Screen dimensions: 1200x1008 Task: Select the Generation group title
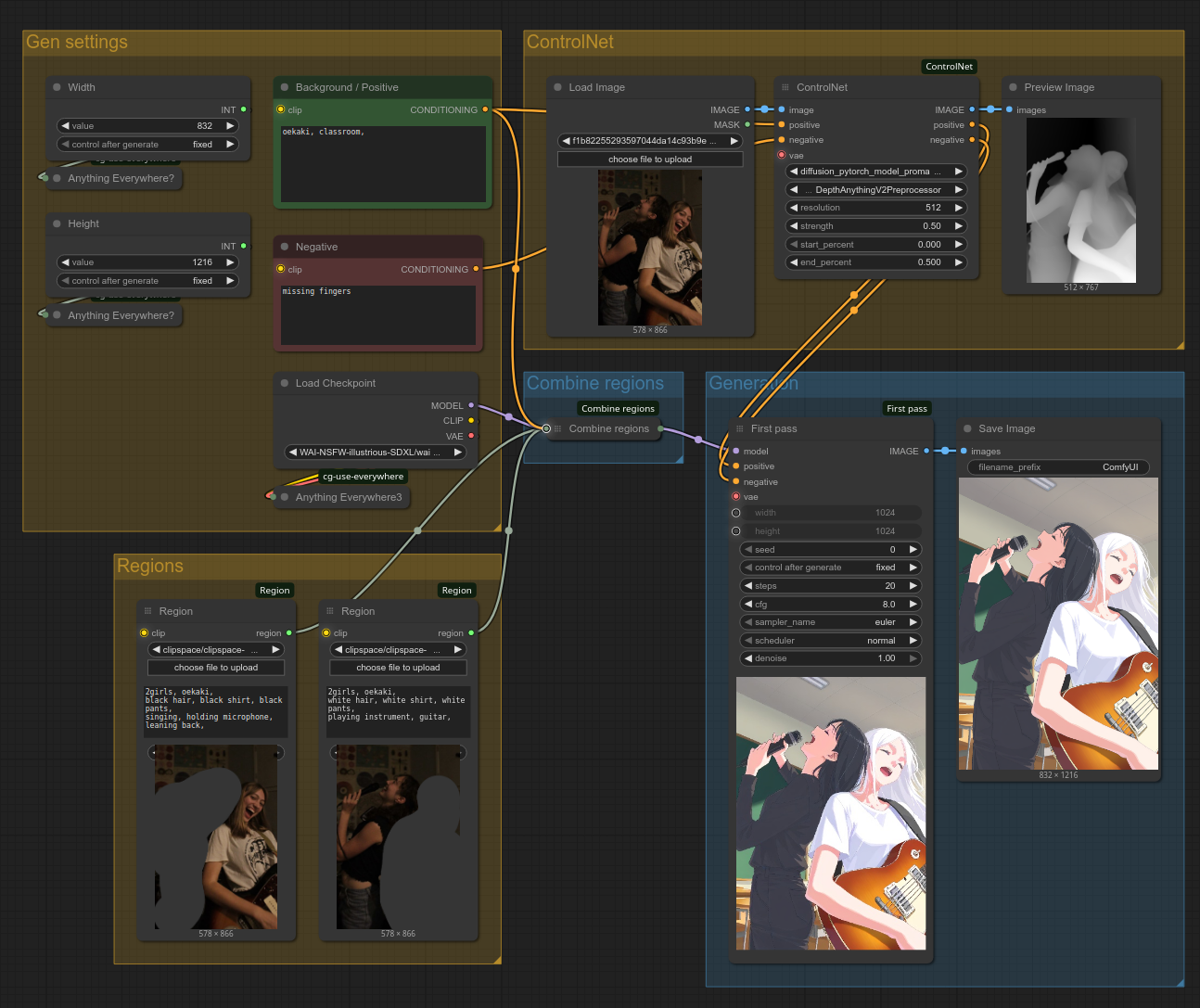tap(753, 383)
